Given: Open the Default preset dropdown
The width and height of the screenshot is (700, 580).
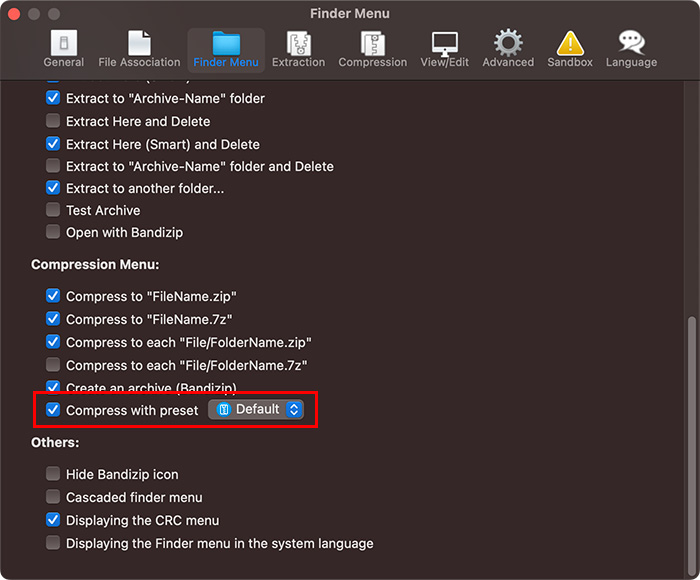Looking at the screenshot, I should point(255,410).
